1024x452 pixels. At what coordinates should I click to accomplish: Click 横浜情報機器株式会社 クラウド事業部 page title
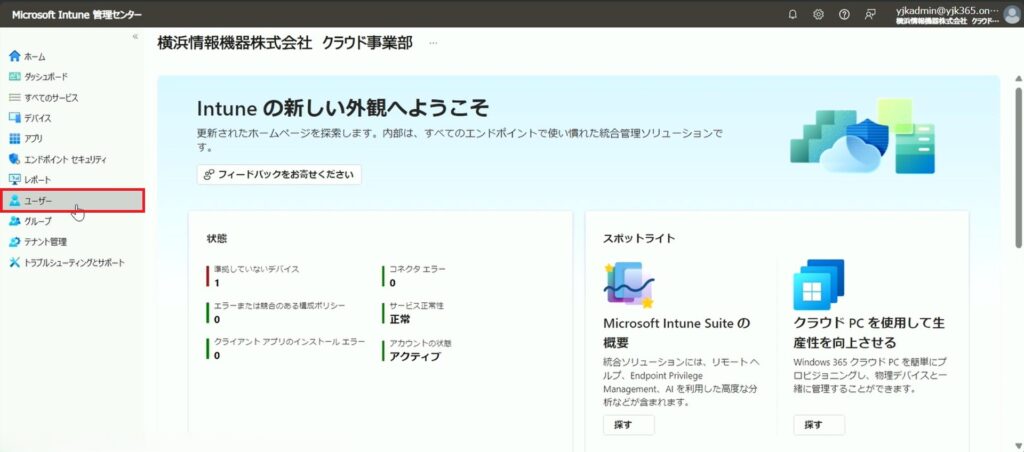coord(285,43)
